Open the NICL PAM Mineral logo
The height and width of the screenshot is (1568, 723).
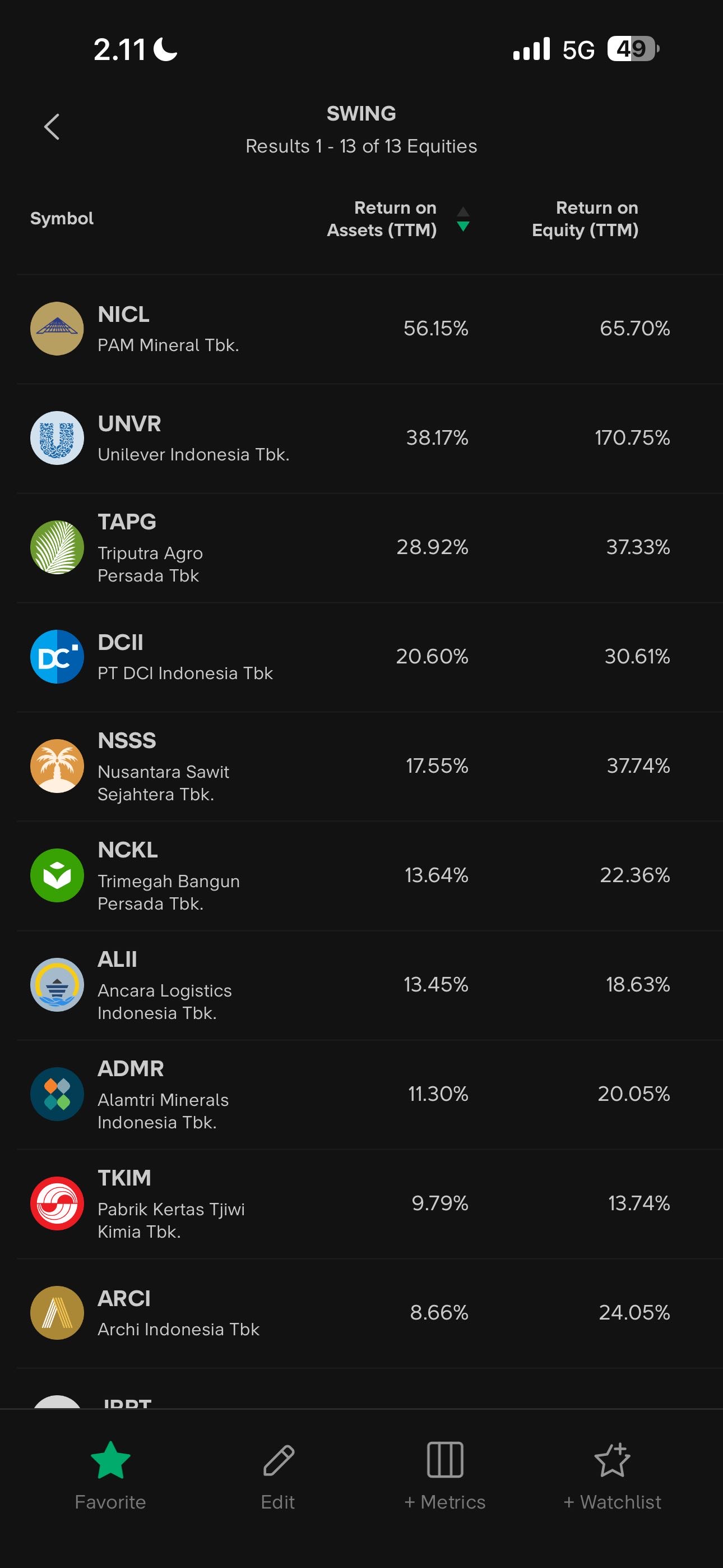[x=57, y=329]
